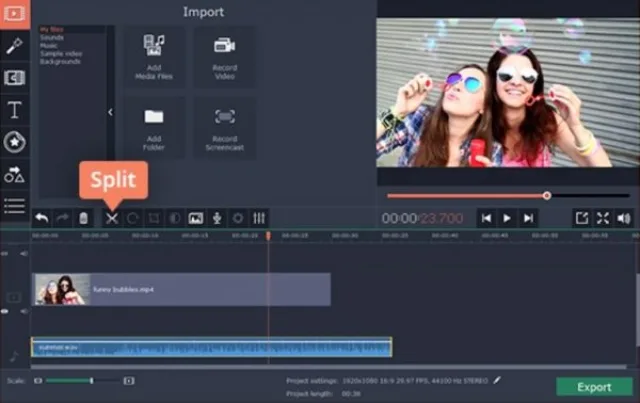Click the audio track music note icon
Screen dimensions: 640x403
[x=14, y=356]
